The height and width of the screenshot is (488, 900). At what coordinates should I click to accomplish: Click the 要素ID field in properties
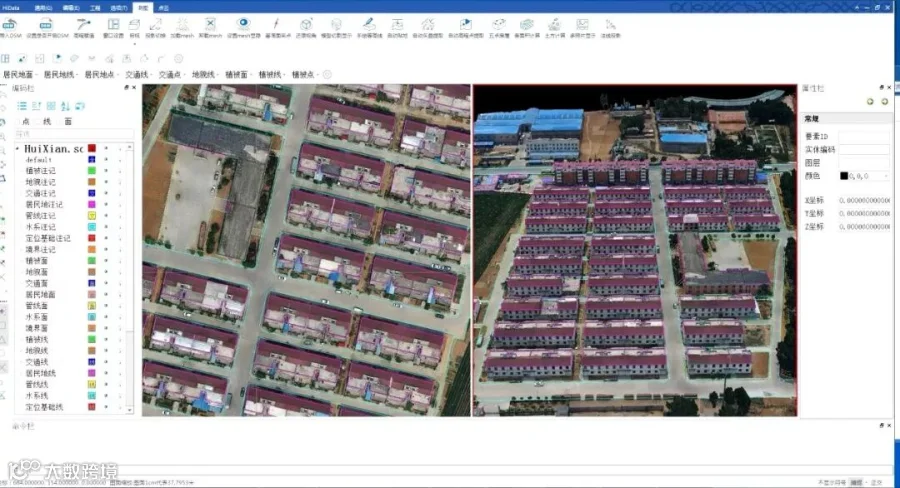tap(864, 137)
